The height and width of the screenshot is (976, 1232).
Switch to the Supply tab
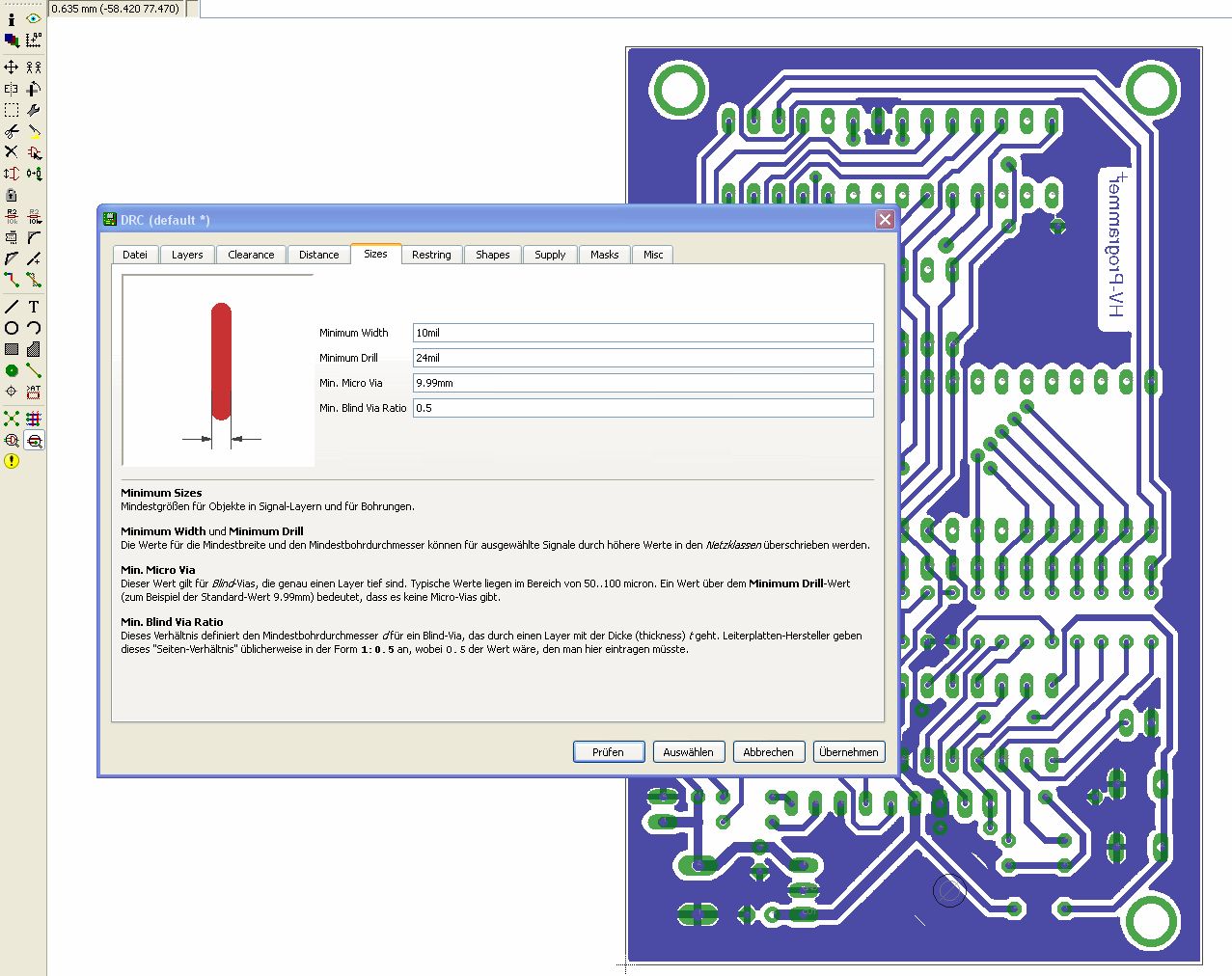[x=550, y=255]
